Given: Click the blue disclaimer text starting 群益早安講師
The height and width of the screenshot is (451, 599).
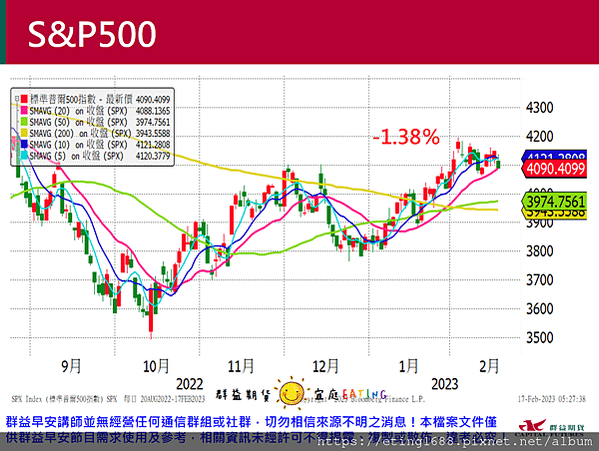Looking at the screenshot, I should click(256, 430).
